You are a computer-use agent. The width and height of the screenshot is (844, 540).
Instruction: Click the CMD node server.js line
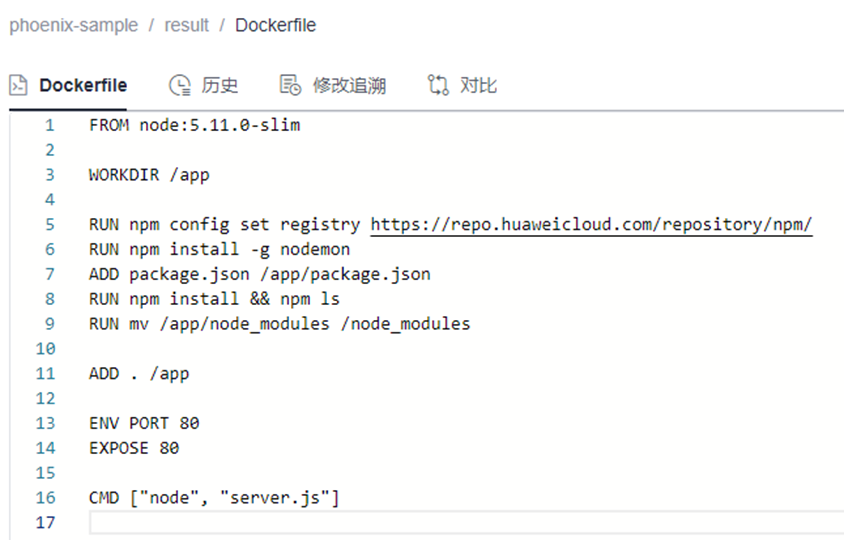[214, 497]
